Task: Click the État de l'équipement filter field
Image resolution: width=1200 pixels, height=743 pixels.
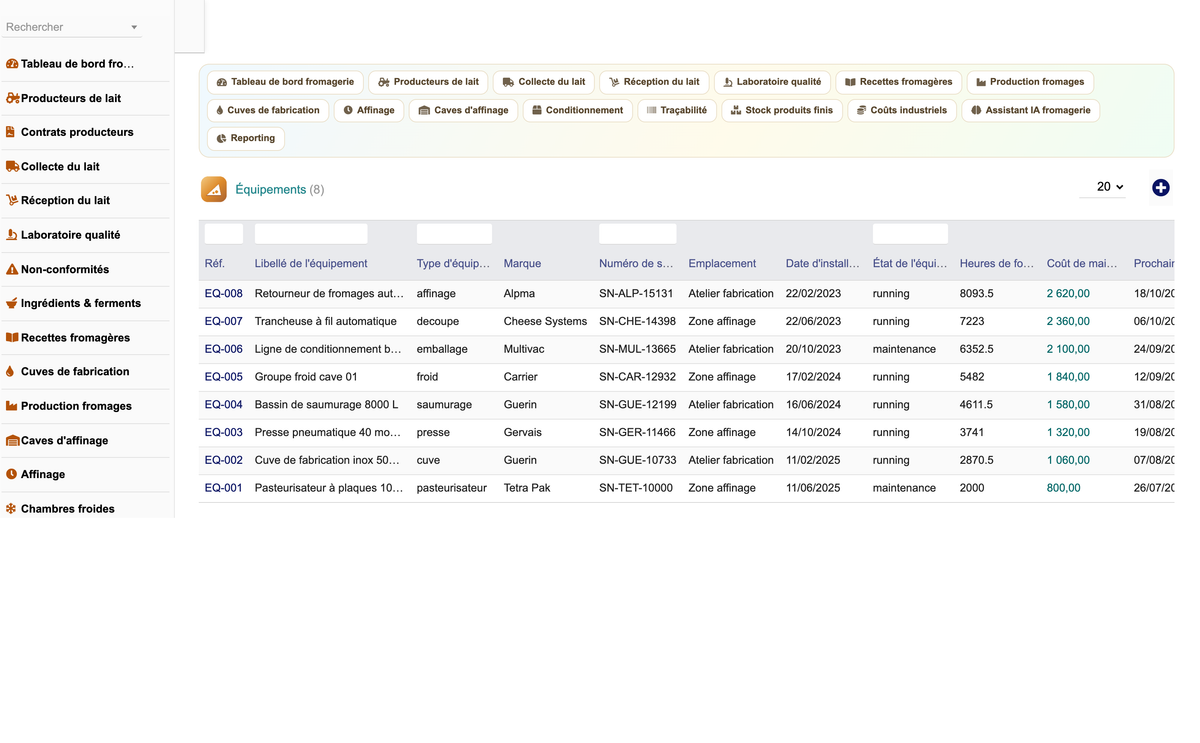Action: click(x=910, y=234)
